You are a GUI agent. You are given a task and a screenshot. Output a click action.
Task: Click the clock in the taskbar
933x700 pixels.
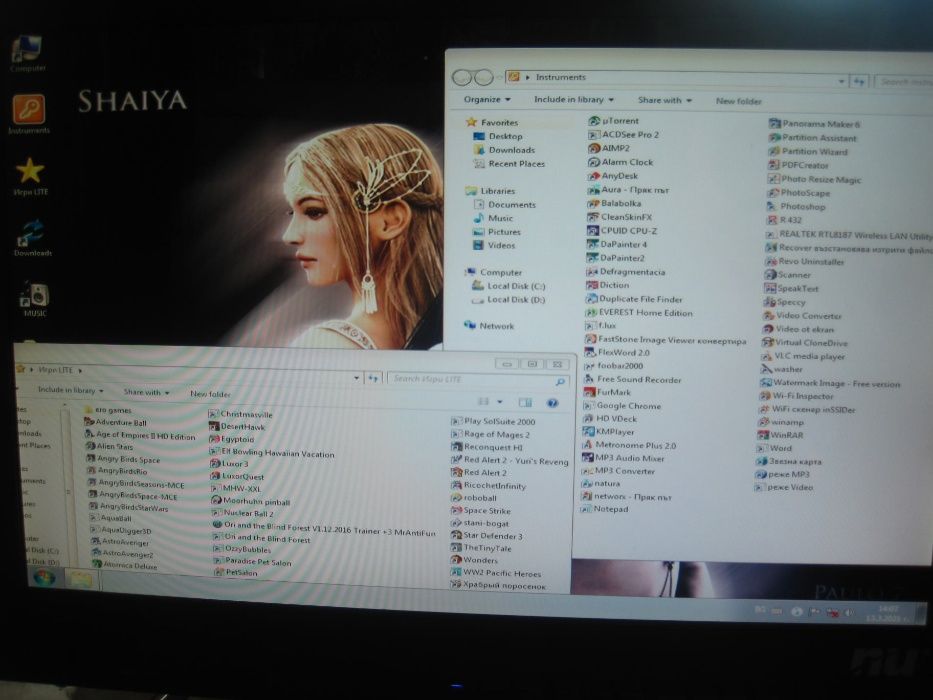(888, 614)
